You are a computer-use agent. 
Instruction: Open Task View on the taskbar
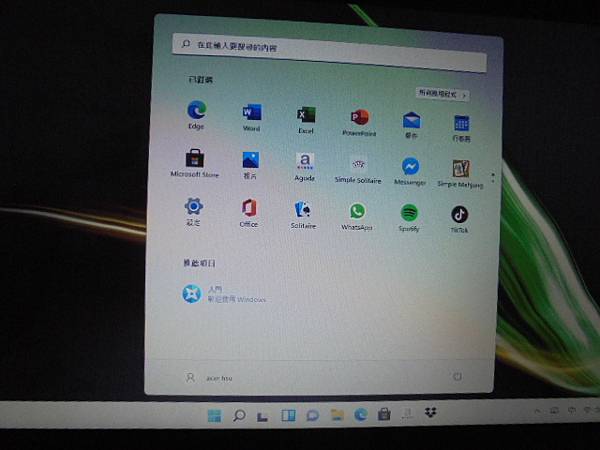click(262, 416)
